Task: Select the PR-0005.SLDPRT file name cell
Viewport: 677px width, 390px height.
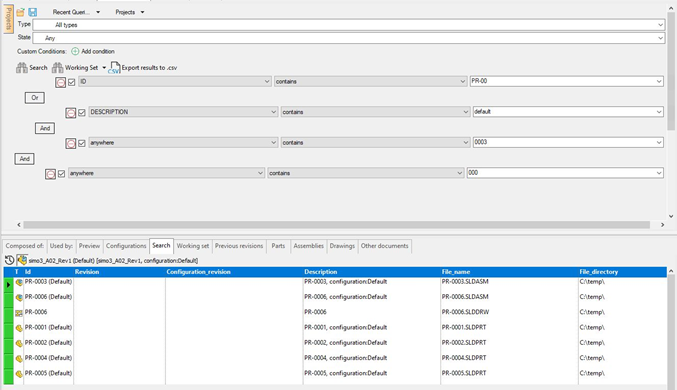Action: pyautogui.click(x=509, y=373)
